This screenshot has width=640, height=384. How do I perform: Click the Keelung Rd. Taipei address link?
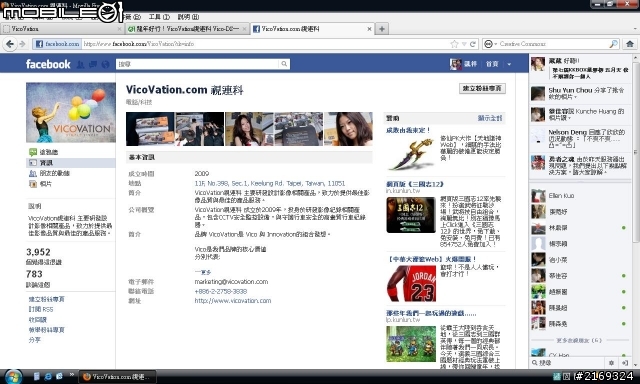click(269, 183)
